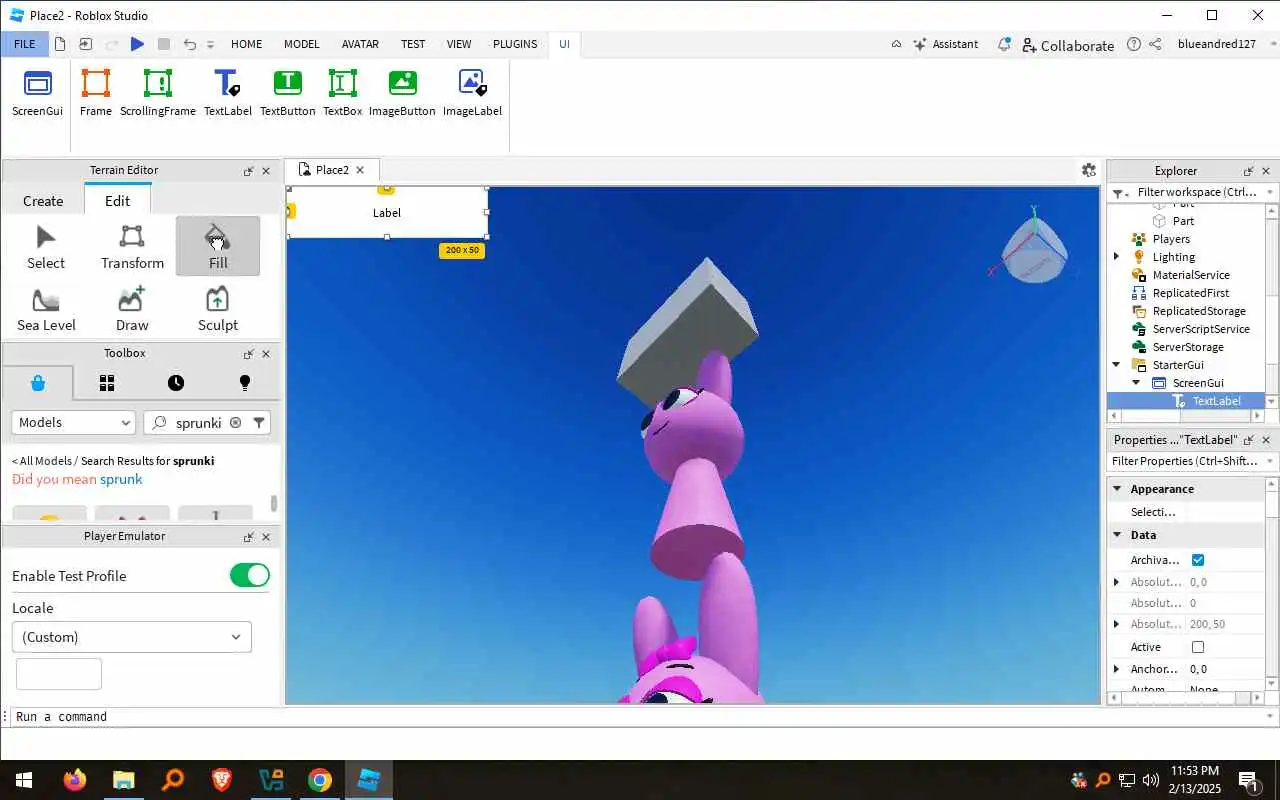Toggle Enable Test Profile switch

tap(250, 575)
